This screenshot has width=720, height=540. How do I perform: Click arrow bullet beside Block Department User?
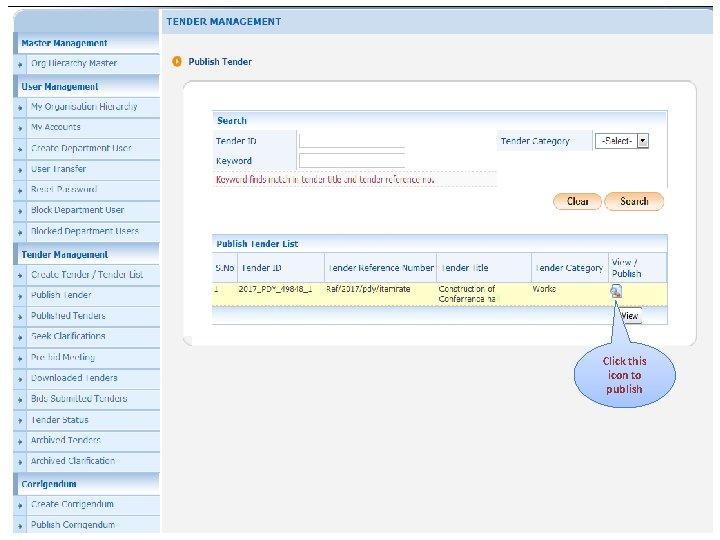point(20,212)
